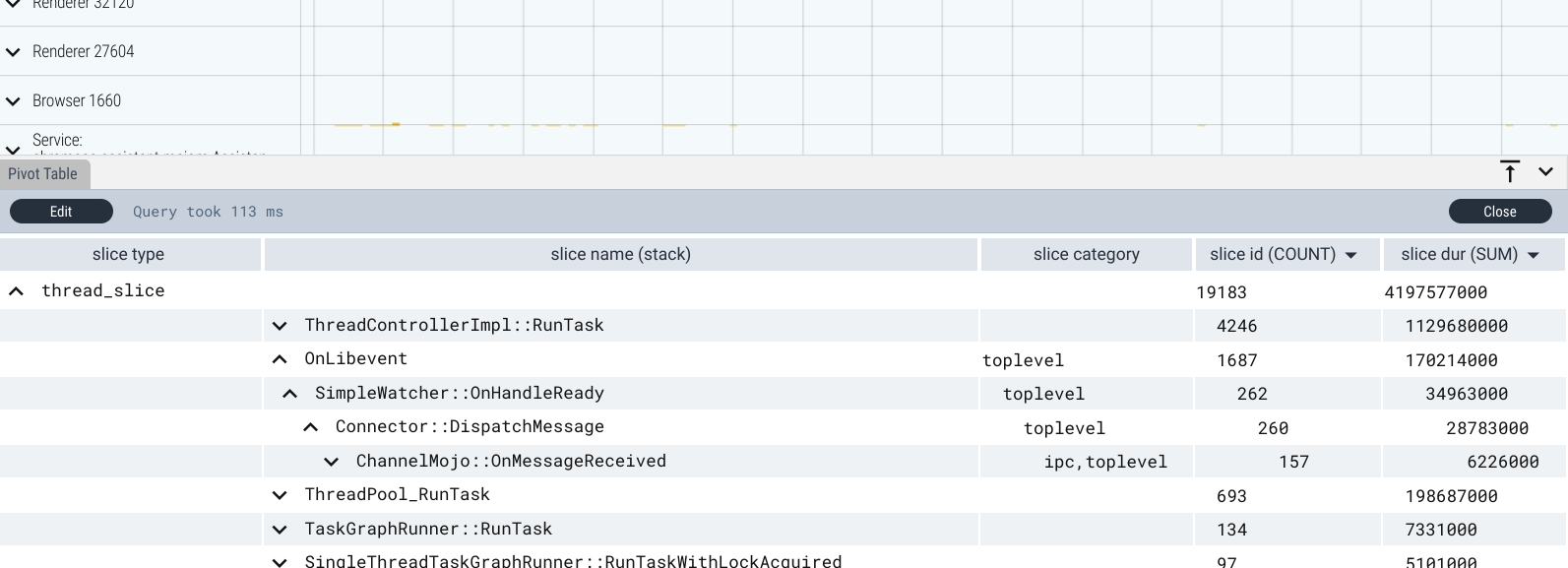The width and height of the screenshot is (1568, 568).
Task: Expand ThreadControllerImpl::RunTask row
Action: 280,326
